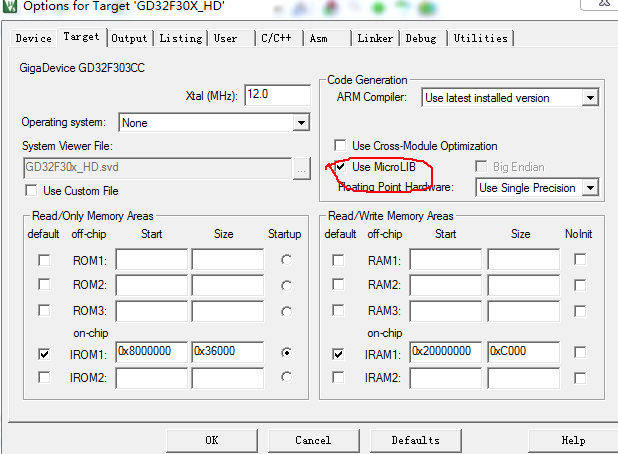
Task: Check the ROM1 default checkbox
Action: point(44,260)
